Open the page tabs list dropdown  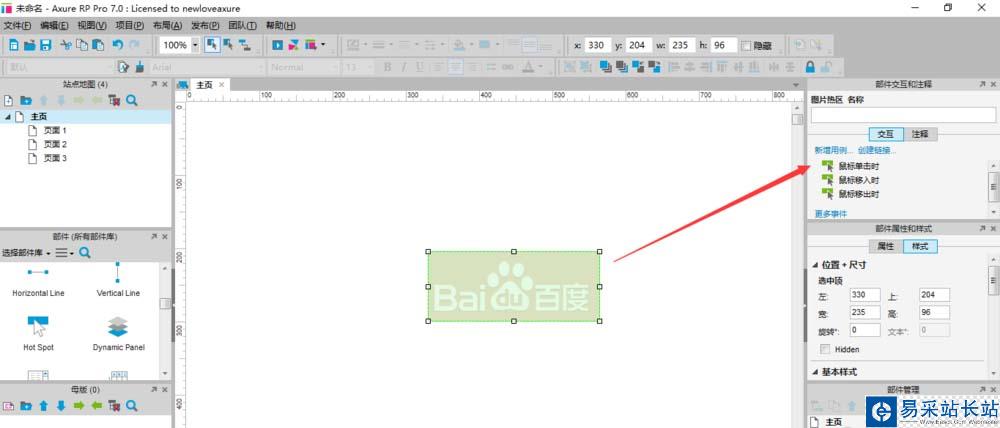pyautogui.click(x=795, y=85)
